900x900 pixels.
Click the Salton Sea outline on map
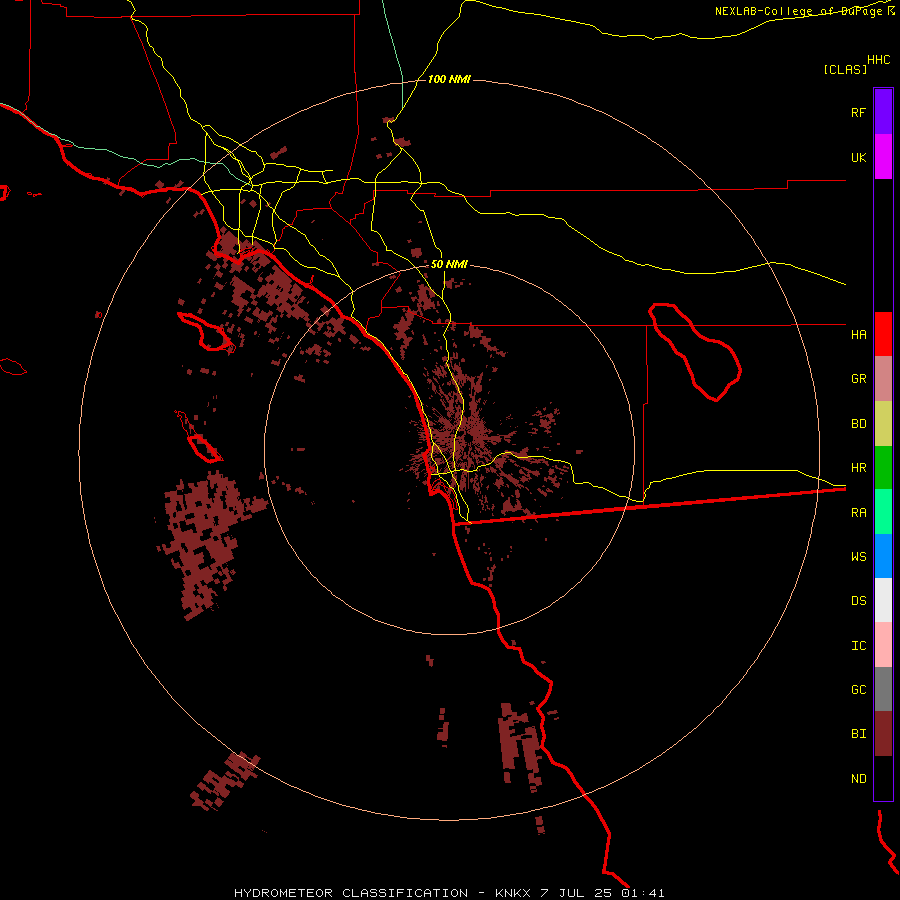point(695,352)
